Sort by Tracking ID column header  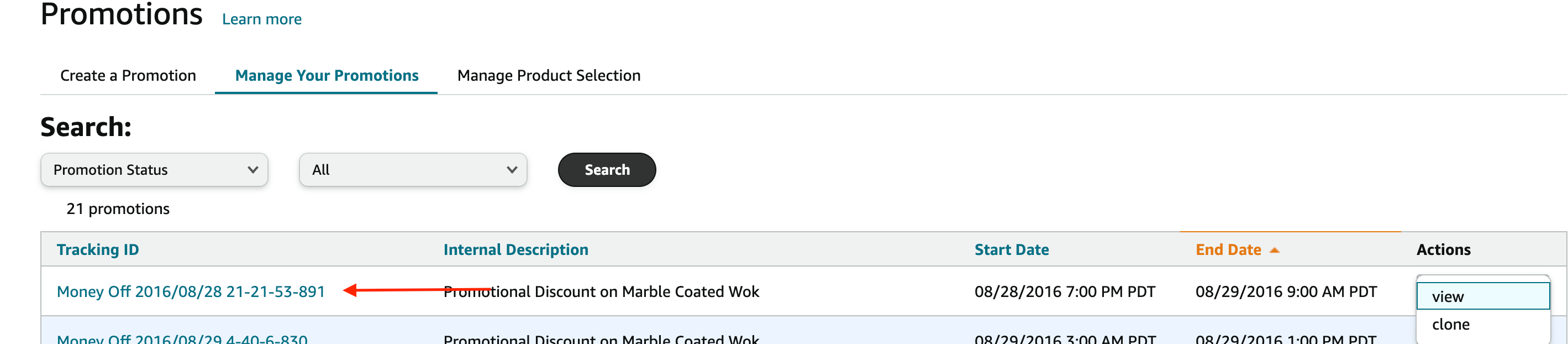[x=97, y=249]
